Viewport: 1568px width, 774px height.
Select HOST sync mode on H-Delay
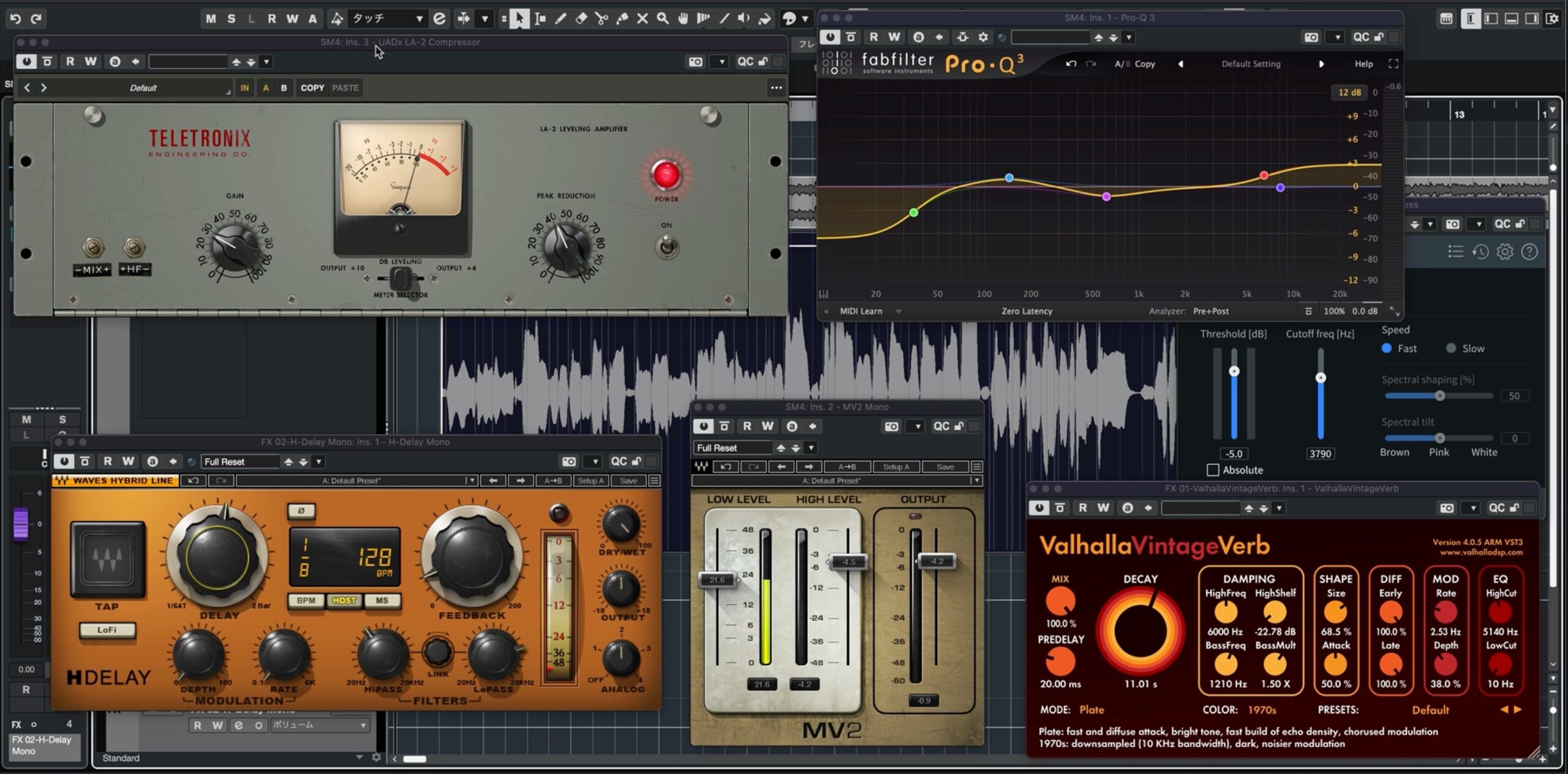pyautogui.click(x=344, y=601)
